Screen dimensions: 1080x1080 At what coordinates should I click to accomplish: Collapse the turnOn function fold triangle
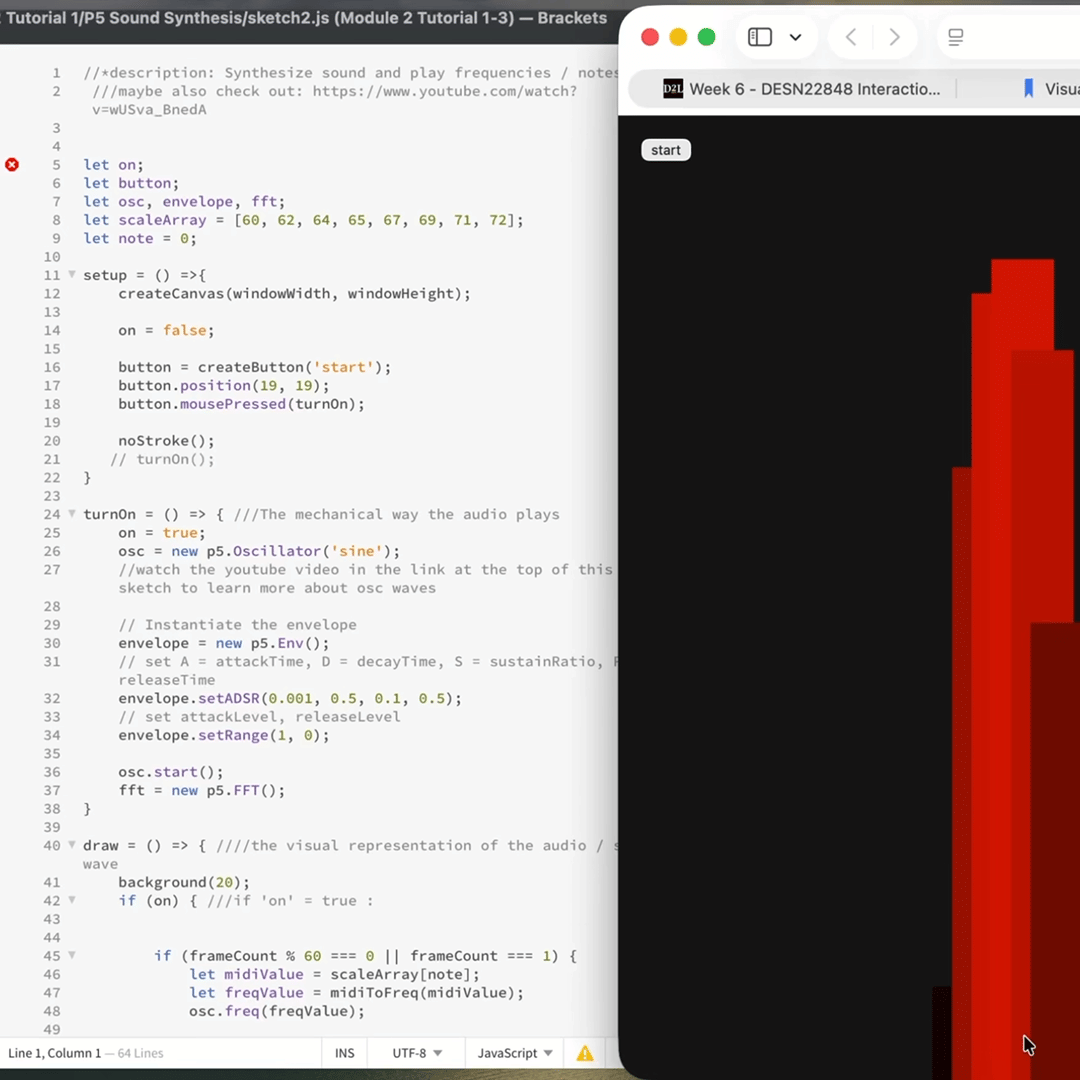point(72,514)
